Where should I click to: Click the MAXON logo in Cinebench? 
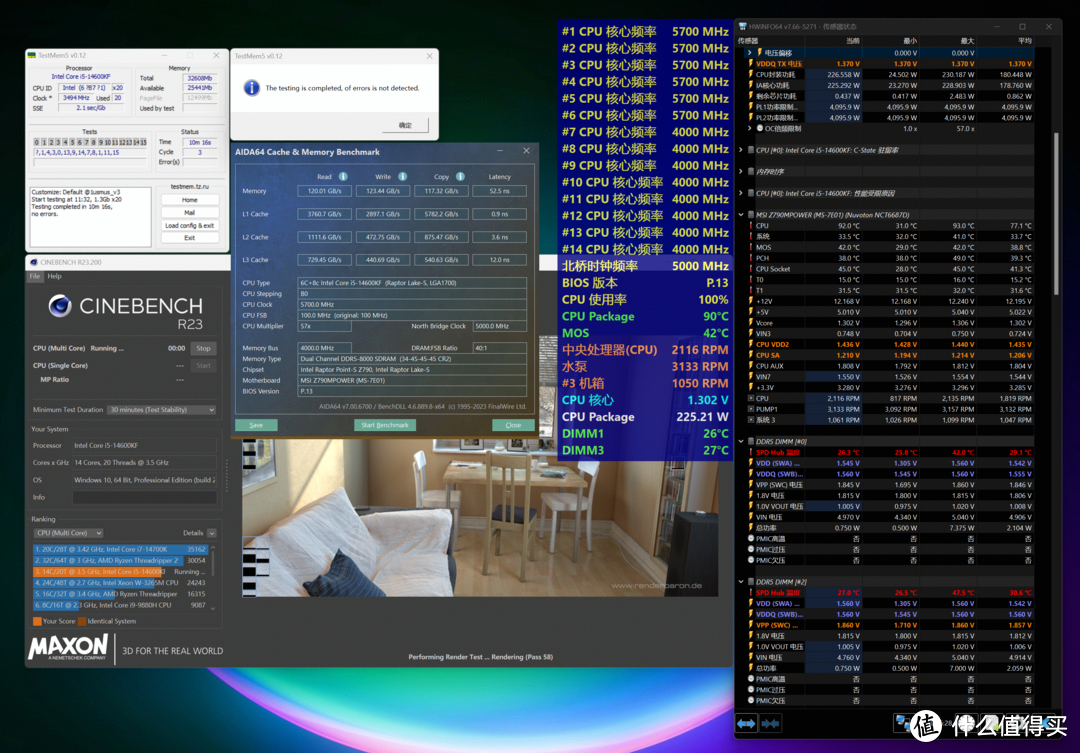[68, 648]
